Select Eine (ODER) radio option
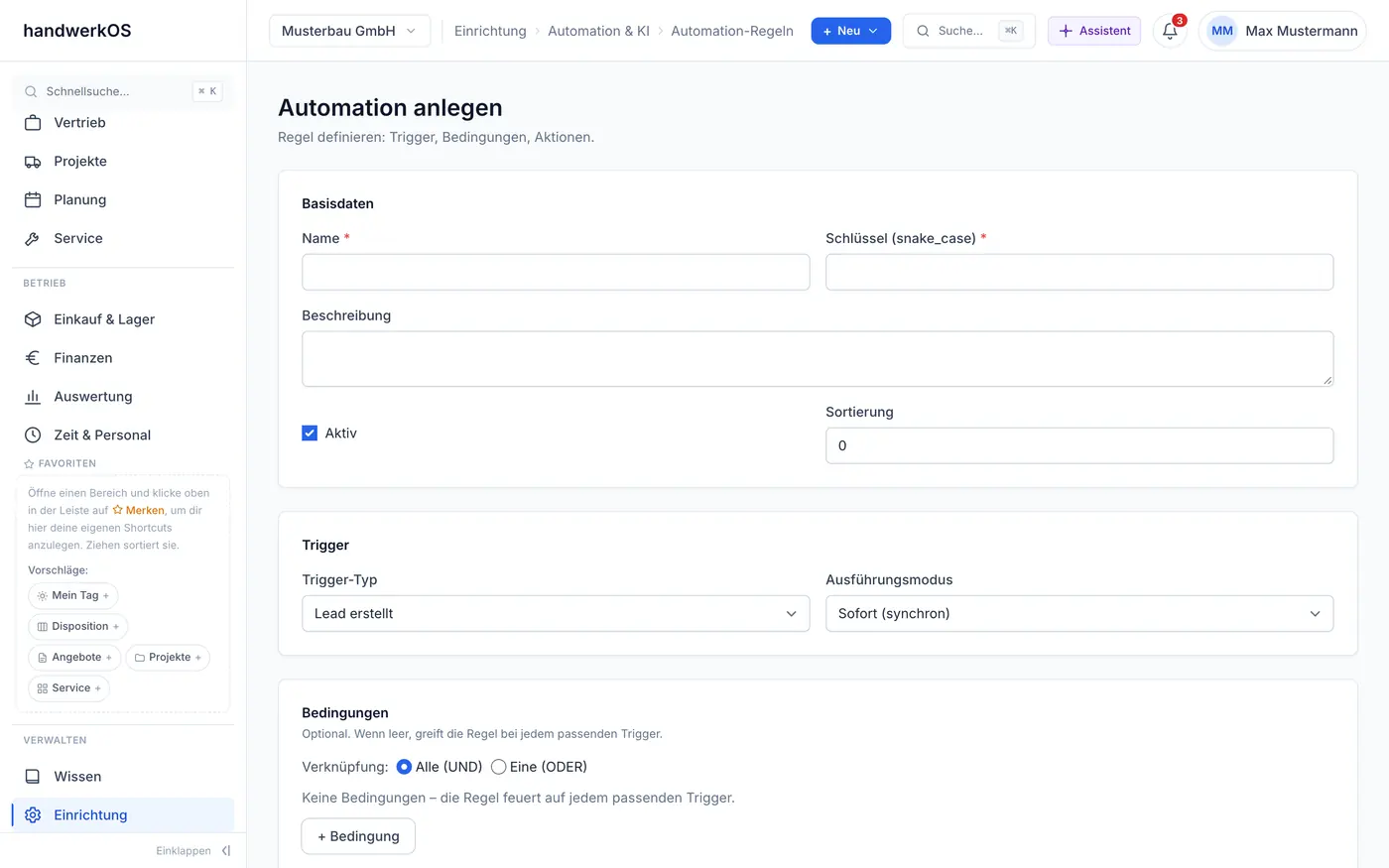Viewport: 1389px width, 868px height. point(499,767)
